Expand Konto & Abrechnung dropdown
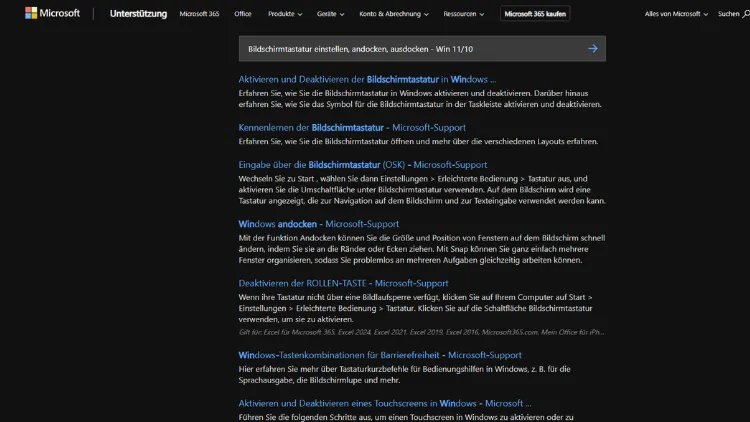The image size is (750, 422). [x=394, y=14]
